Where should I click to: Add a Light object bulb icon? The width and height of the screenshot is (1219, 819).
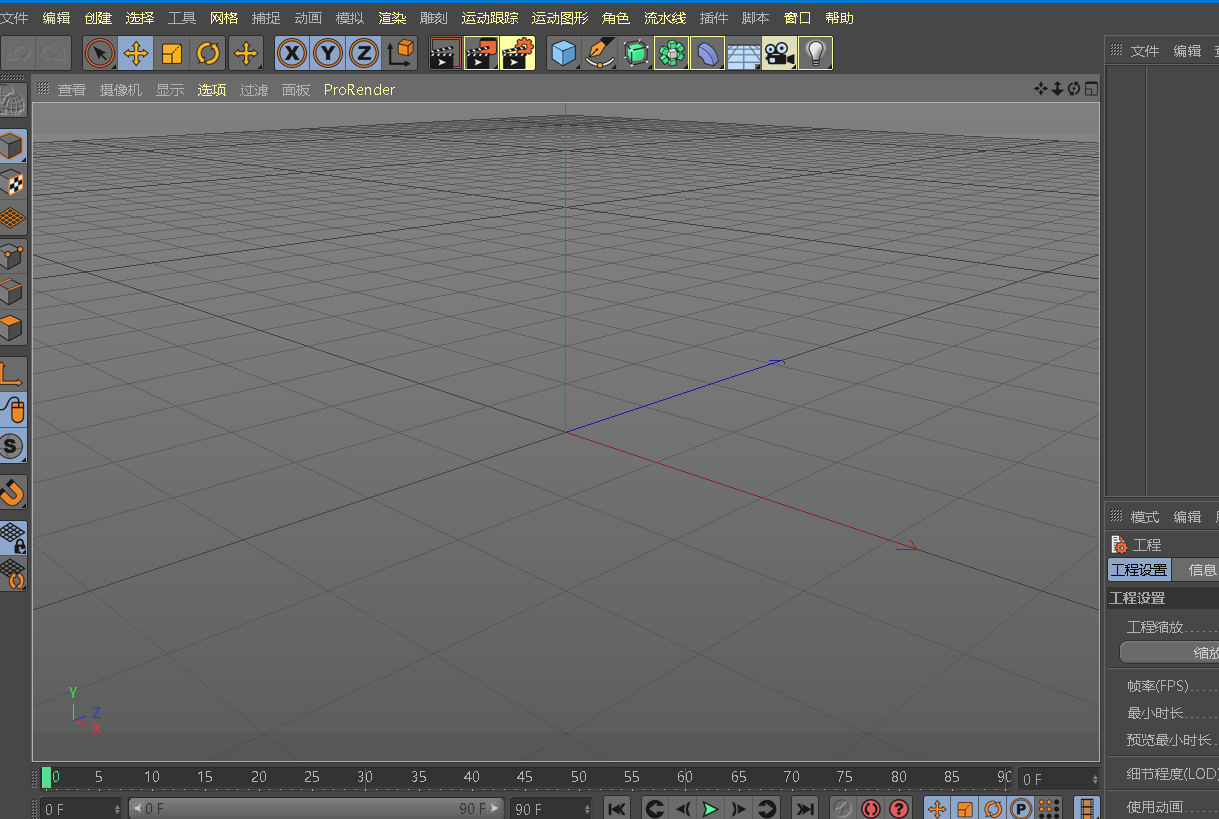(816, 53)
